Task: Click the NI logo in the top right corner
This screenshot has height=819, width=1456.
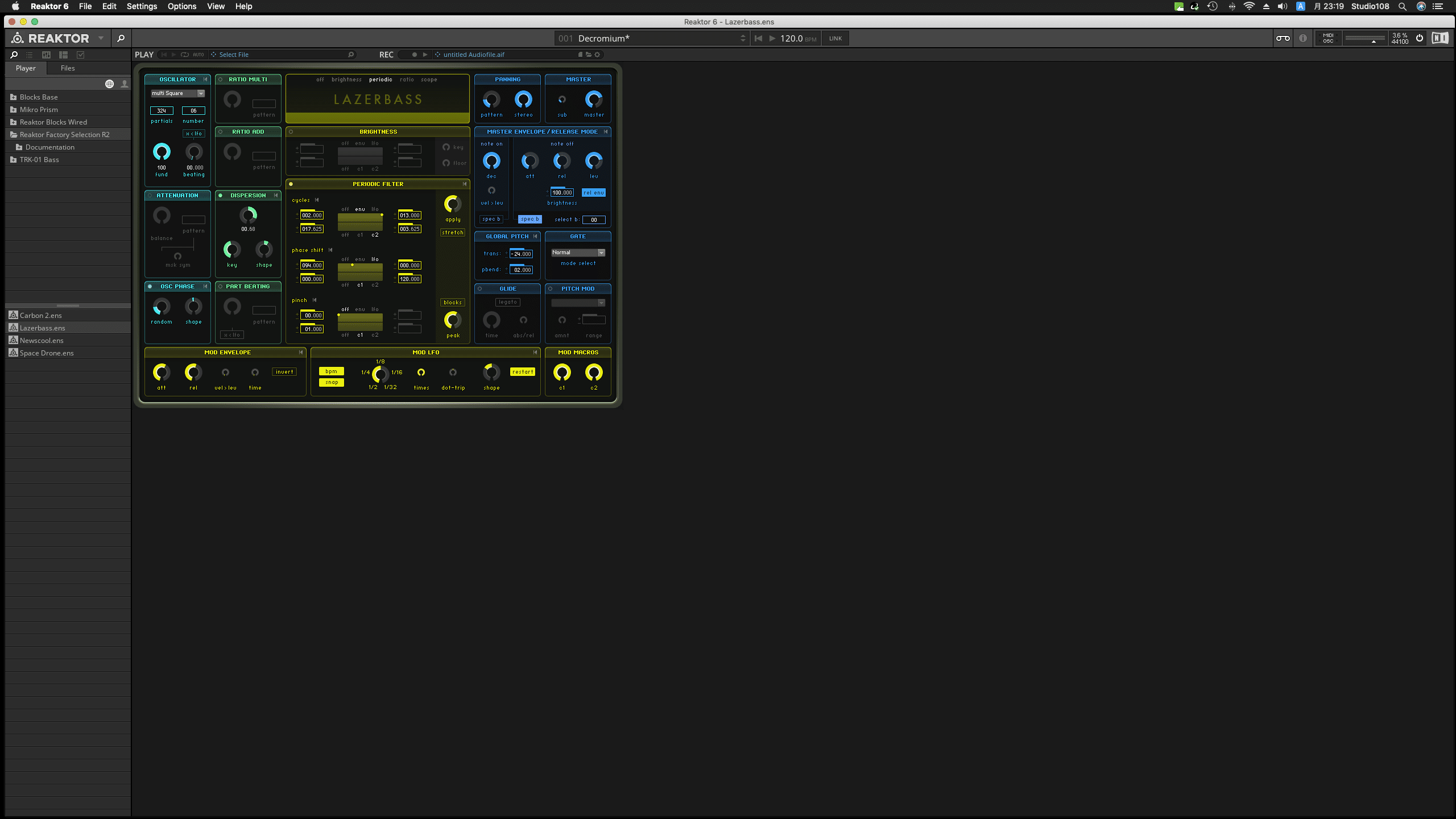Action: 1440,38
